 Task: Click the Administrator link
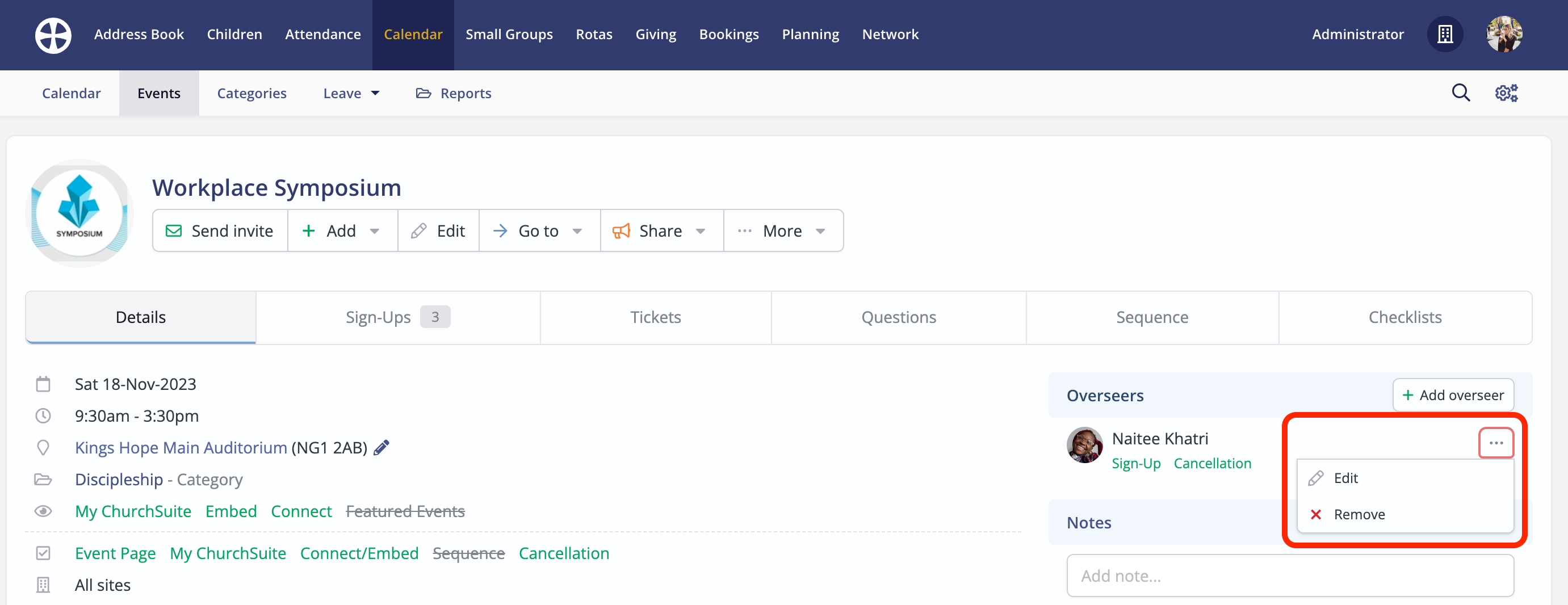(1358, 35)
